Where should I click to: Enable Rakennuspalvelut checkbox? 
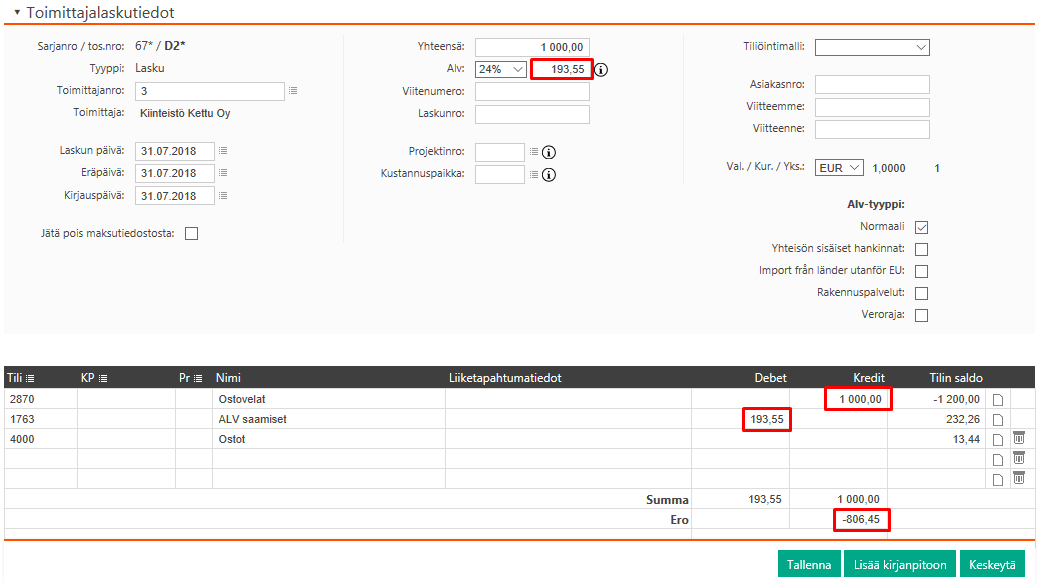click(922, 294)
